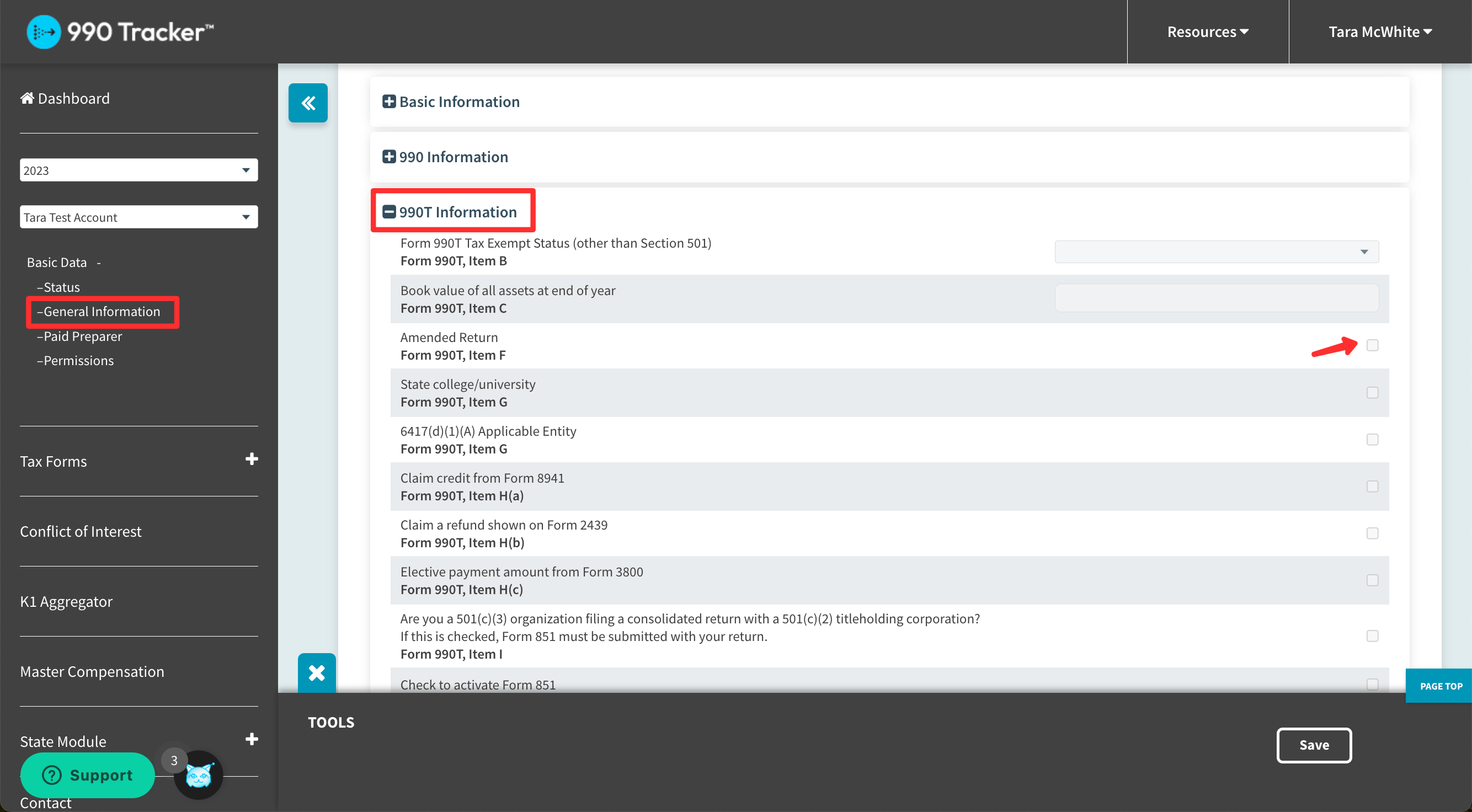
Task: Open the Resources menu
Action: tap(1207, 32)
